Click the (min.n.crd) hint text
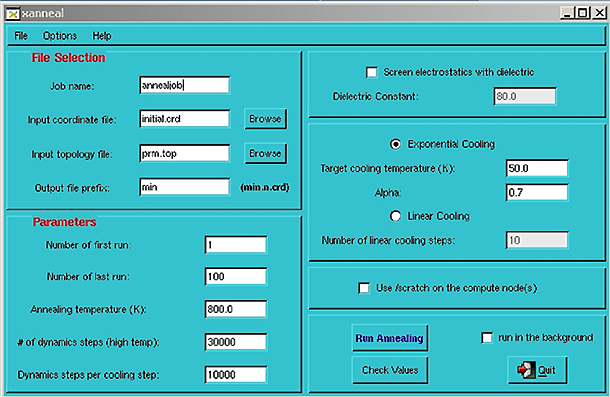 pyautogui.click(x=265, y=188)
